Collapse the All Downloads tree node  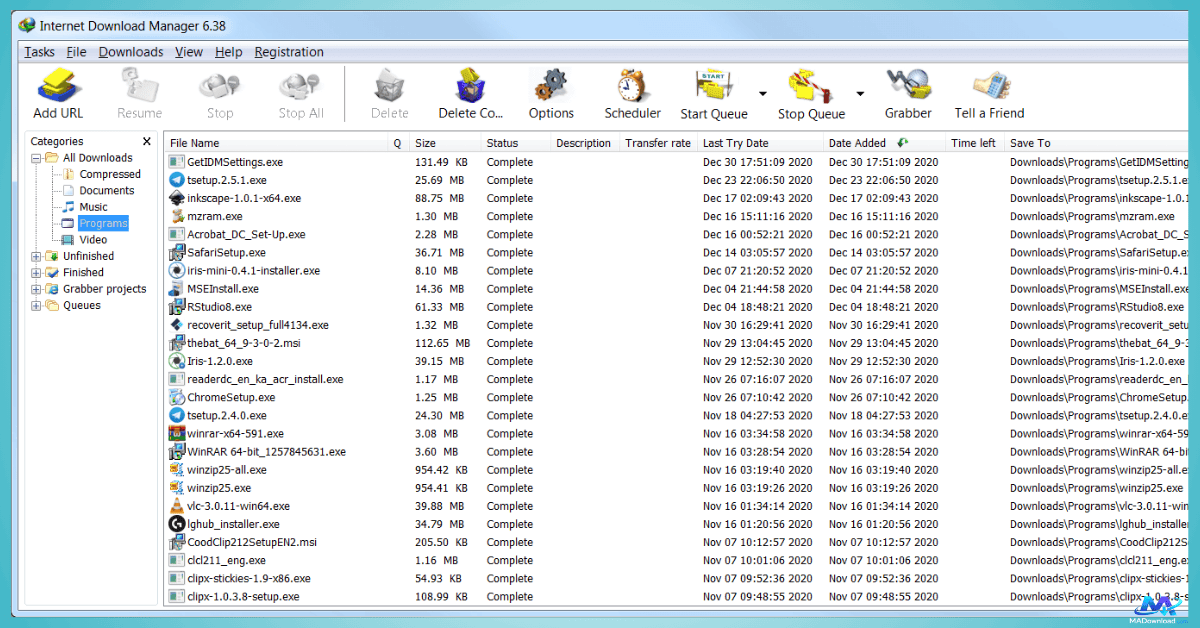pyautogui.click(x=37, y=158)
